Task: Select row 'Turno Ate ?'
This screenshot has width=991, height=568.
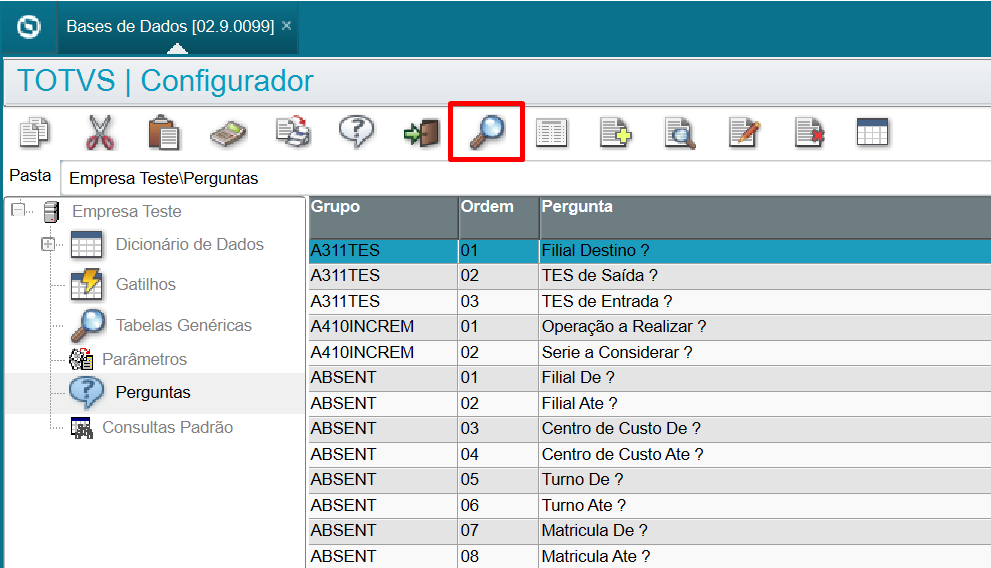Action: [650, 505]
